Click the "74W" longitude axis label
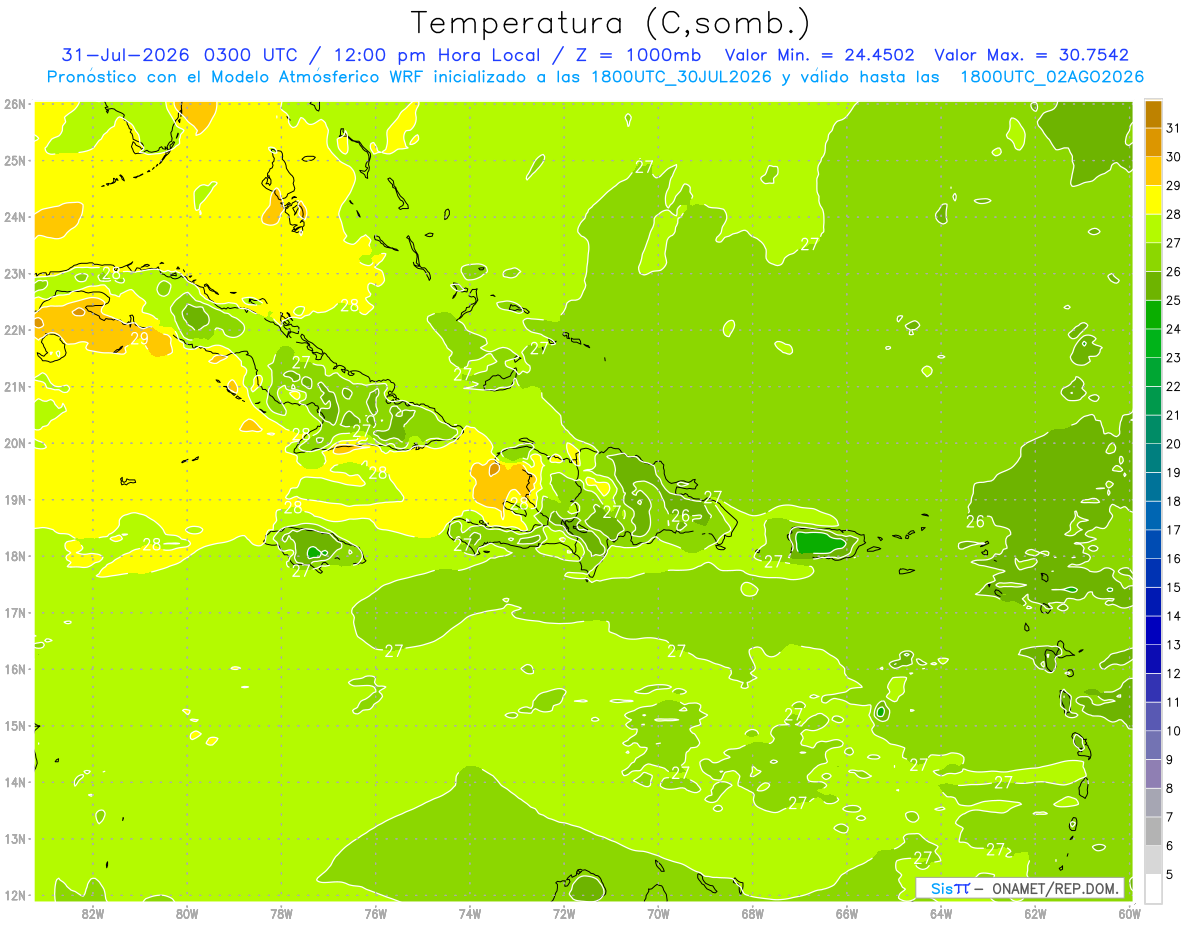The image size is (1200, 927). 470,913
